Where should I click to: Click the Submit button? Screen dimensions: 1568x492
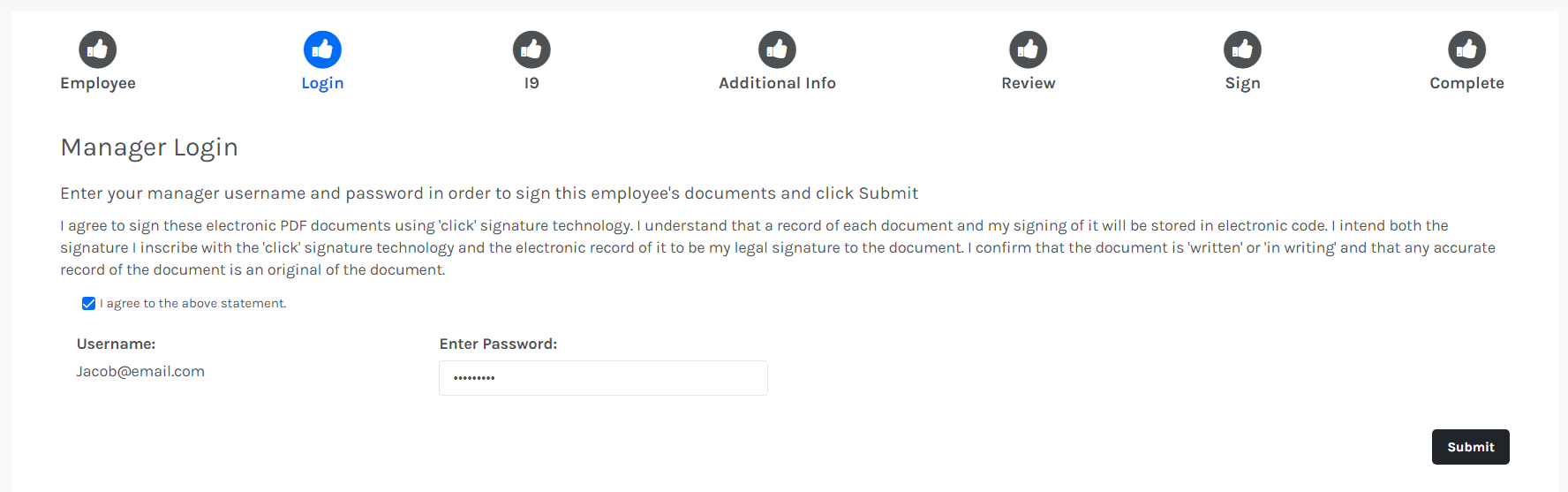coord(1470,447)
